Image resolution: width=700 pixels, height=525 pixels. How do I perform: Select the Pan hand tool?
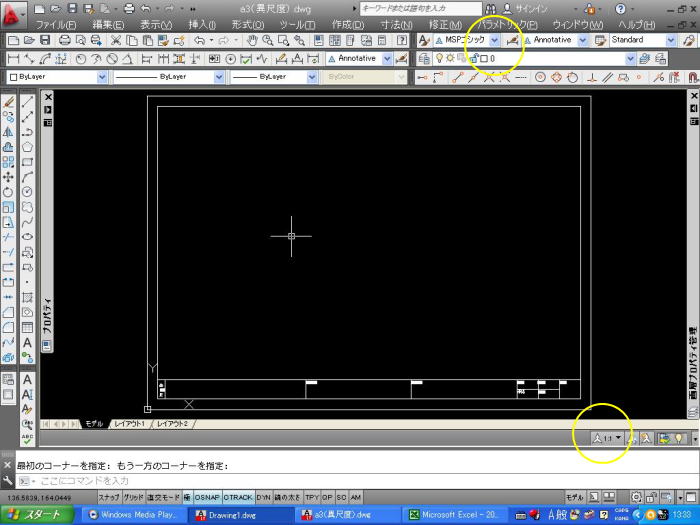(252, 41)
